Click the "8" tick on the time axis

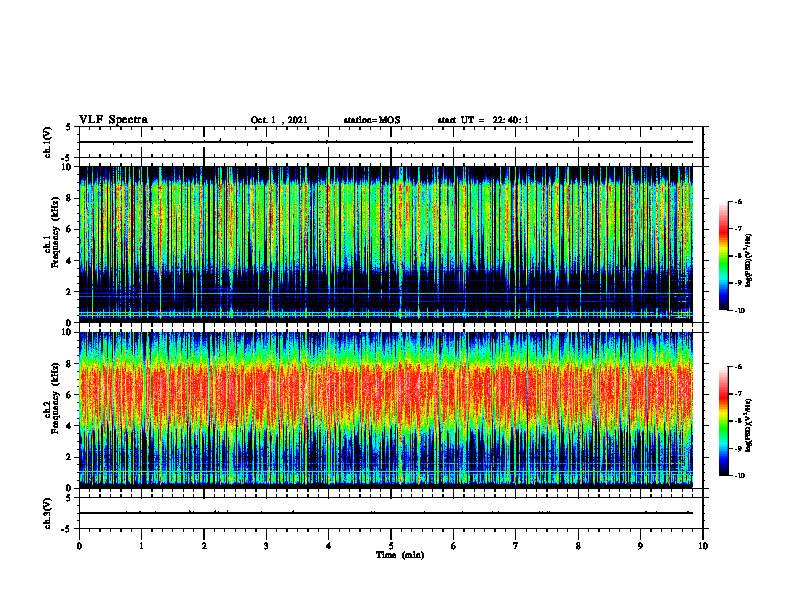(578, 546)
